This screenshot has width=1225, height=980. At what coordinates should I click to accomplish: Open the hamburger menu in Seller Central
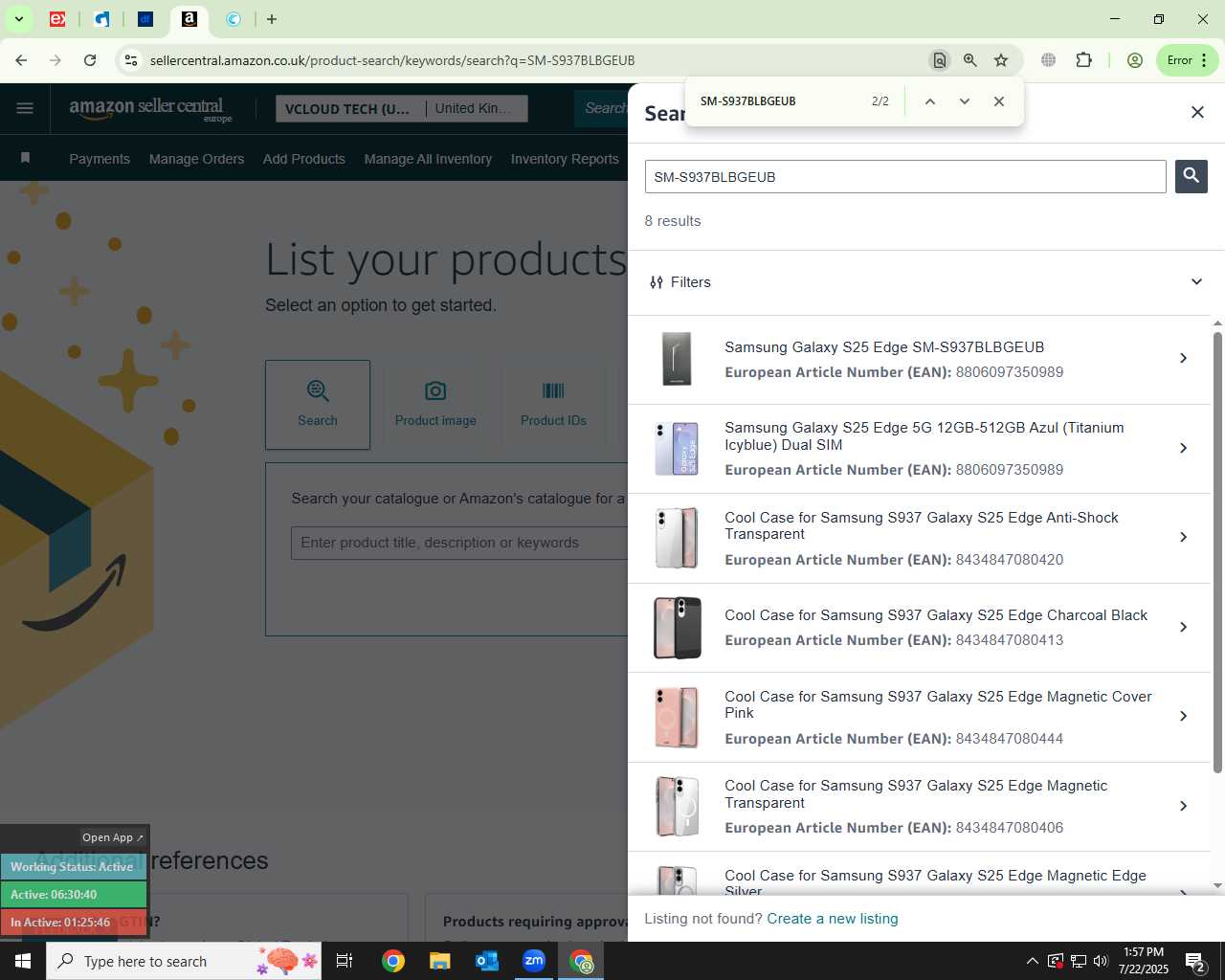[x=25, y=108]
